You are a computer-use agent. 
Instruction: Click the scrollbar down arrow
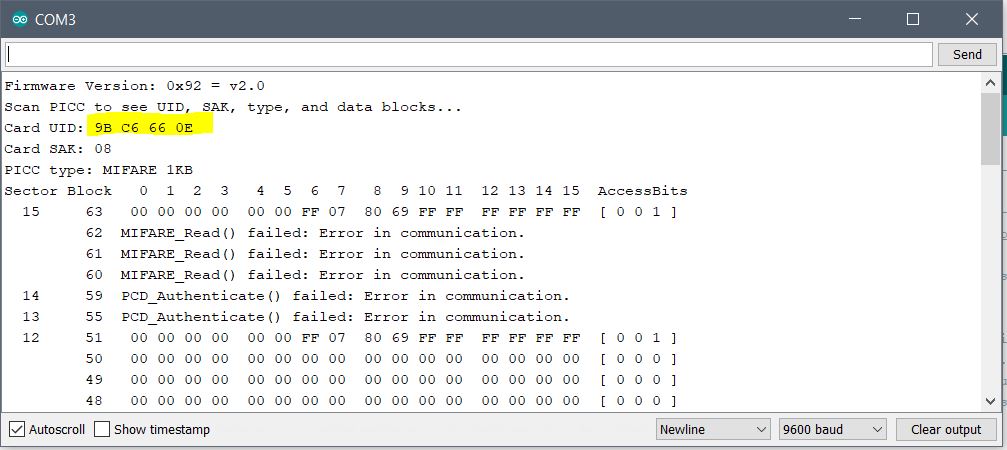(x=990, y=401)
